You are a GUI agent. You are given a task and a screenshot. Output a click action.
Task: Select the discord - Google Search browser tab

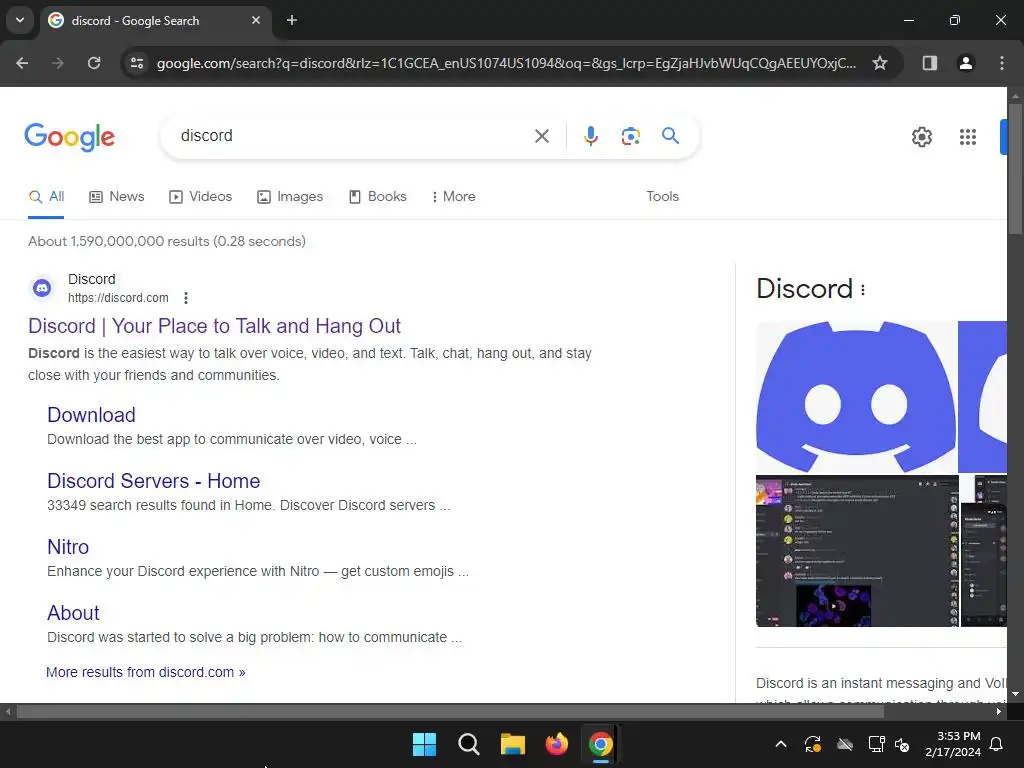point(155,20)
